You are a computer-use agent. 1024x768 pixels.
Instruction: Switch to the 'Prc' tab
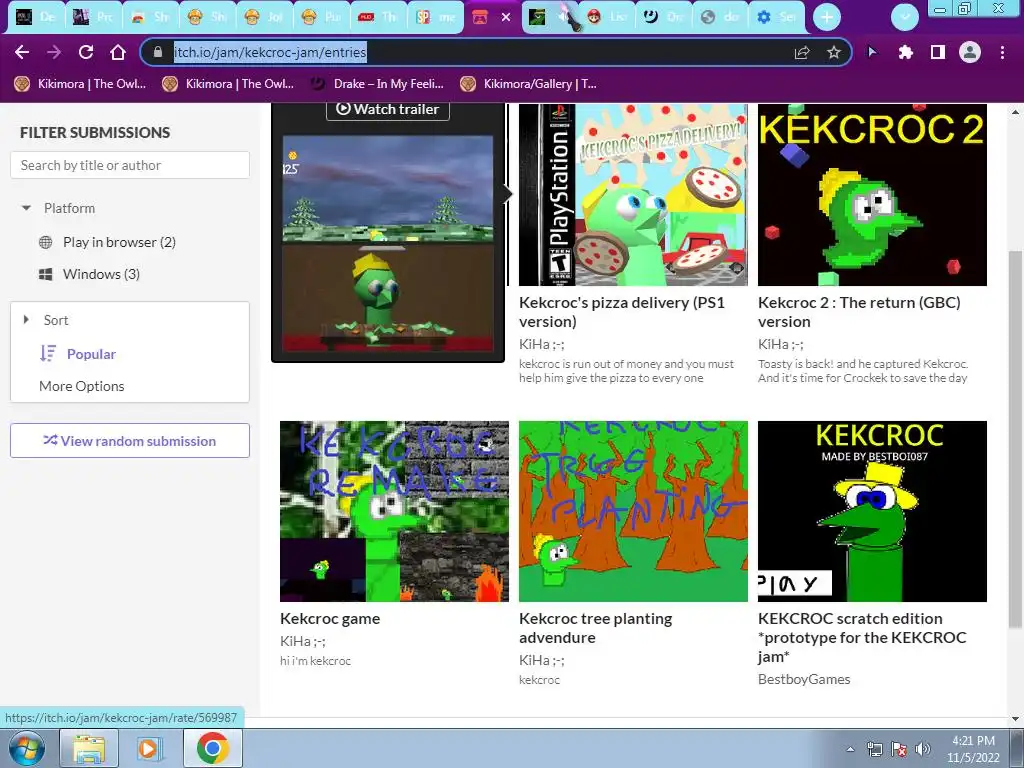coord(92,18)
